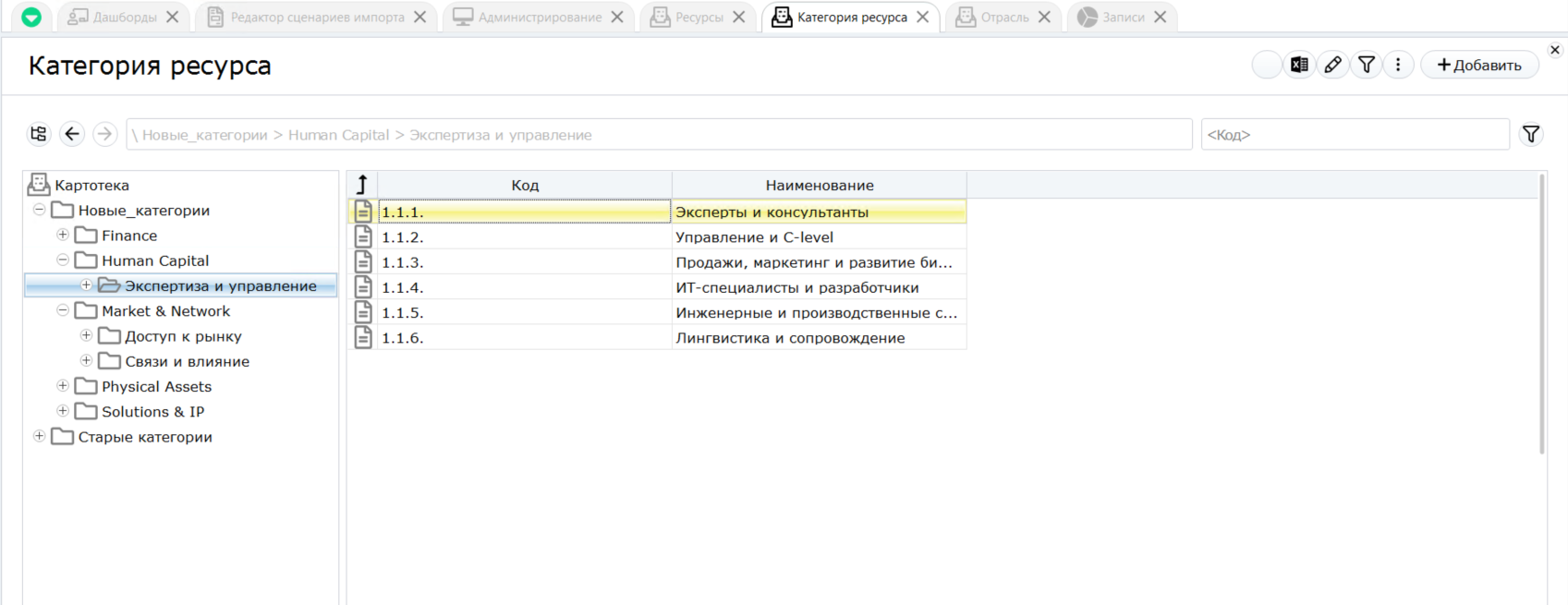This screenshot has width=1568, height=605.
Task: Sort by Код column header
Action: point(525,185)
